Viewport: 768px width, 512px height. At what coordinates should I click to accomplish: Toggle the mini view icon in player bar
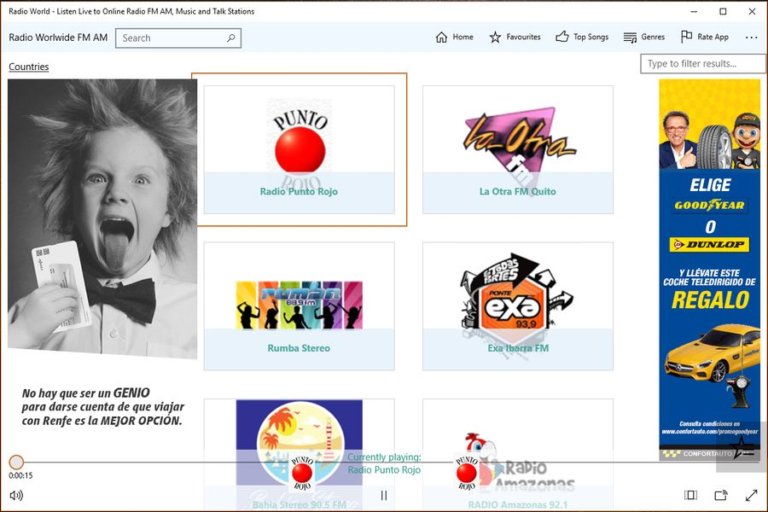pos(690,495)
